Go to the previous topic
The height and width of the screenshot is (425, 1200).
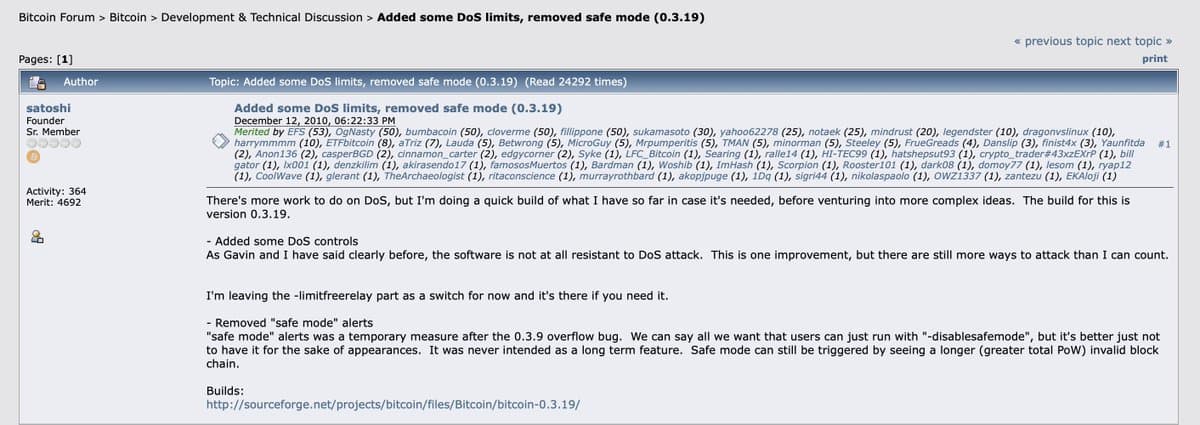click(x=1058, y=41)
